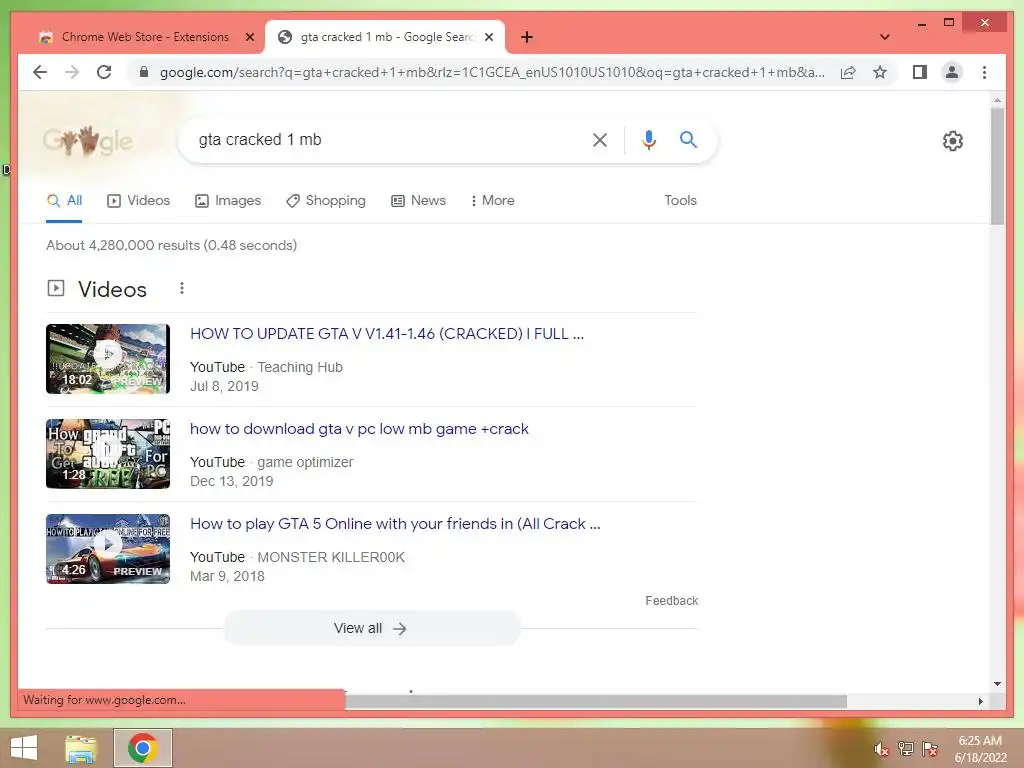
Task: Reload the page with the refresh icon
Action: click(x=104, y=72)
